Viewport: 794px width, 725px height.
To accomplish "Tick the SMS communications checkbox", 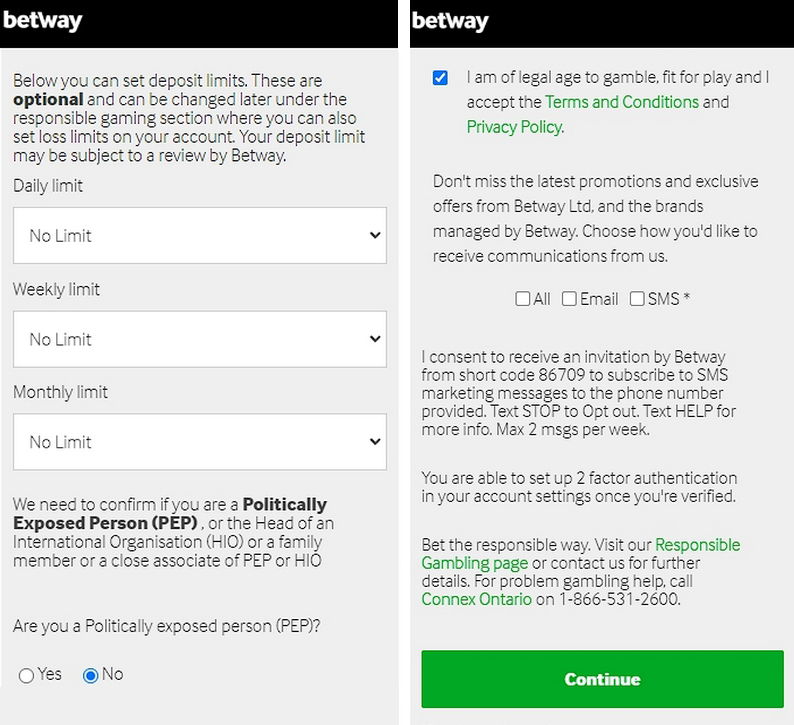I will click(637, 299).
